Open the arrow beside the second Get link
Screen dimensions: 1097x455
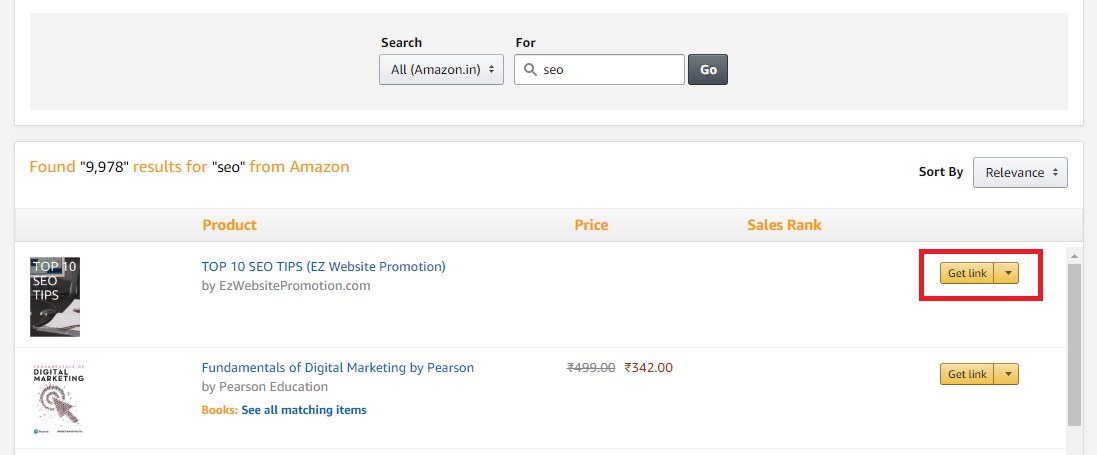coord(1007,374)
